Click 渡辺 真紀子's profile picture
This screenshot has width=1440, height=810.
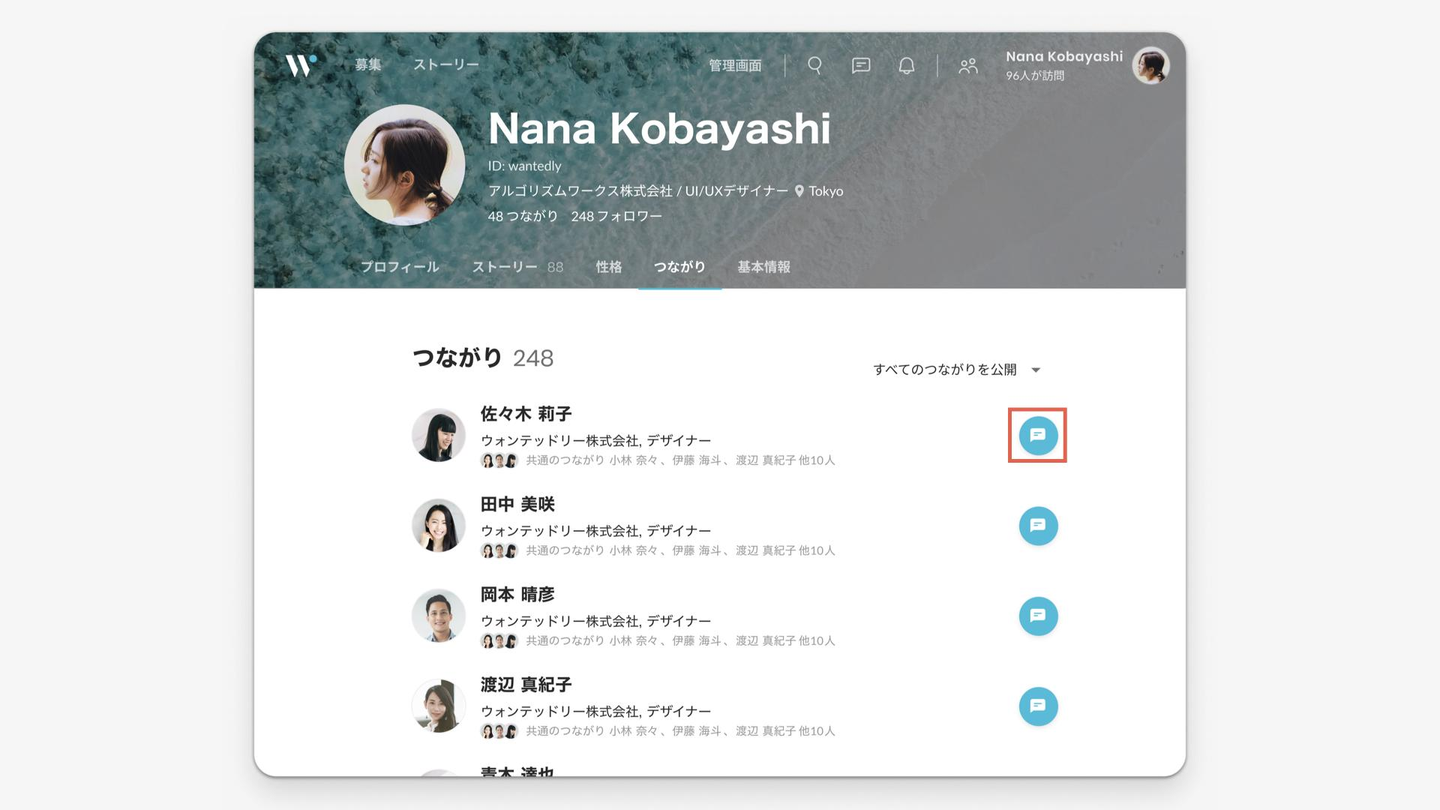pyautogui.click(x=439, y=705)
